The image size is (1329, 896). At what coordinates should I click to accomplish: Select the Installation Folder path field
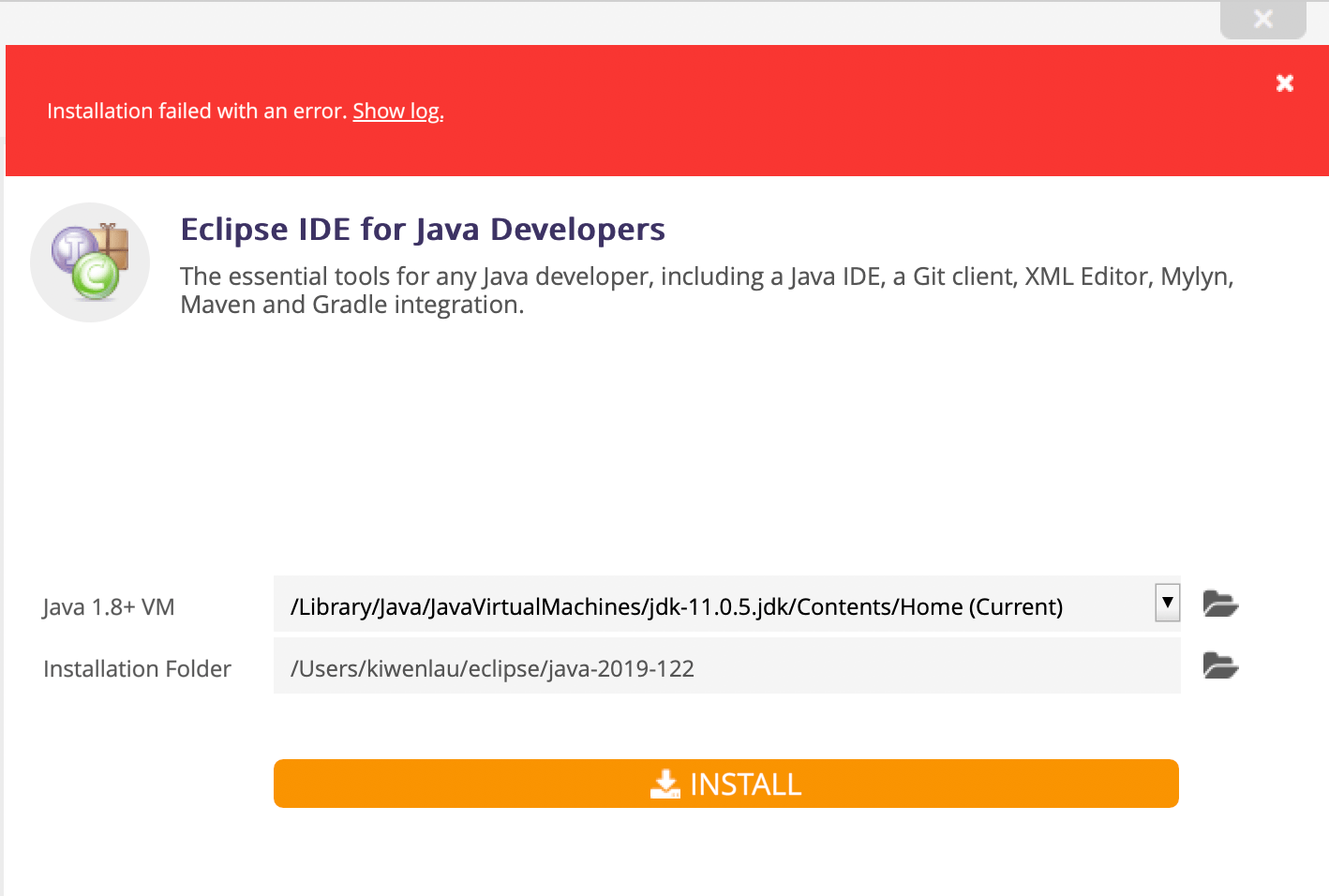[x=656, y=667]
